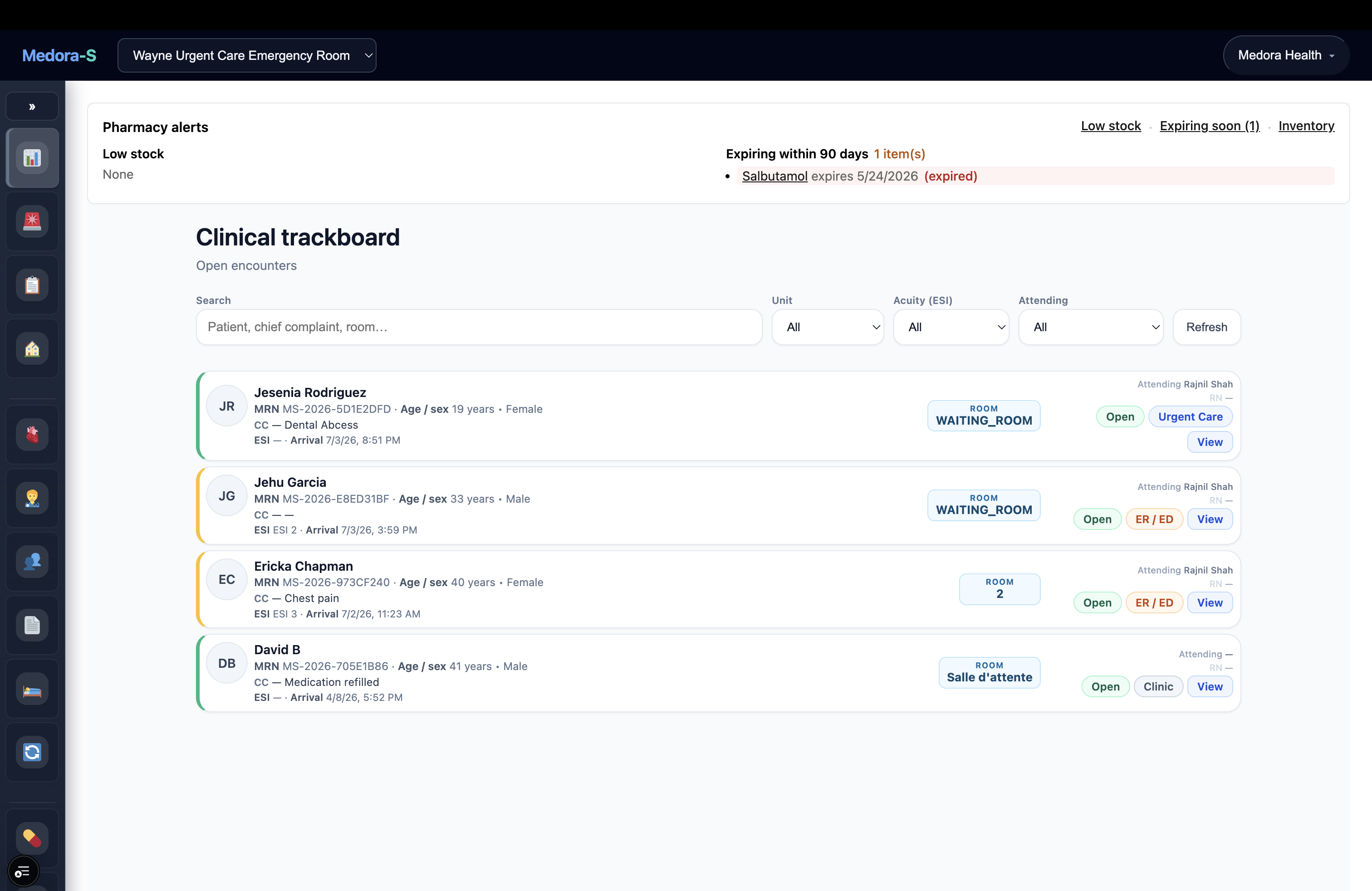Click Jehu Garcia's Open status badge

[1097, 519]
